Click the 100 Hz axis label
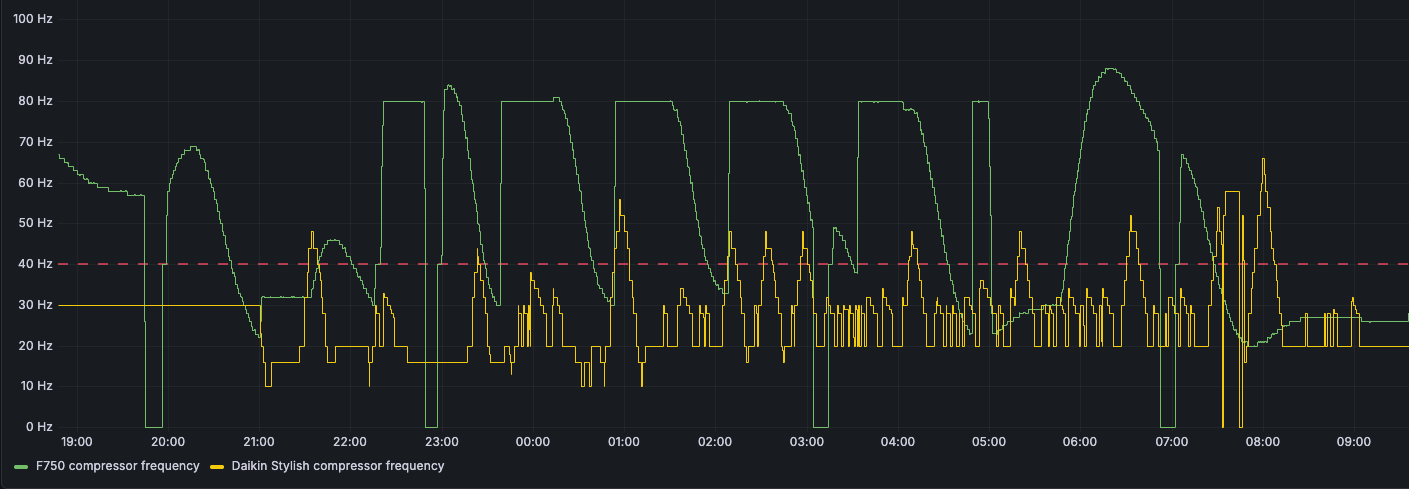 click(x=32, y=19)
